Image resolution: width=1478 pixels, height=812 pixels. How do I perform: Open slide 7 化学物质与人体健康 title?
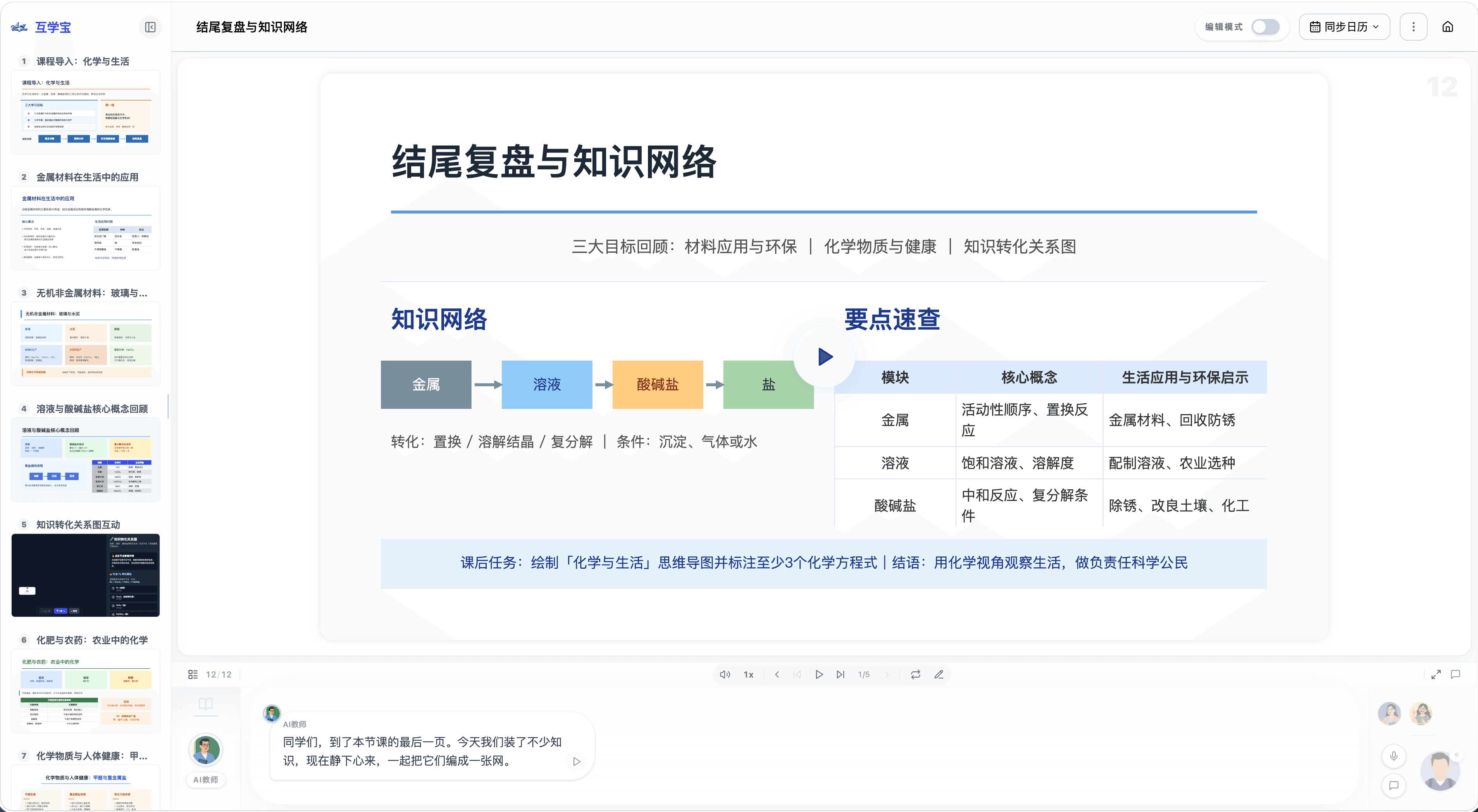pos(92,756)
